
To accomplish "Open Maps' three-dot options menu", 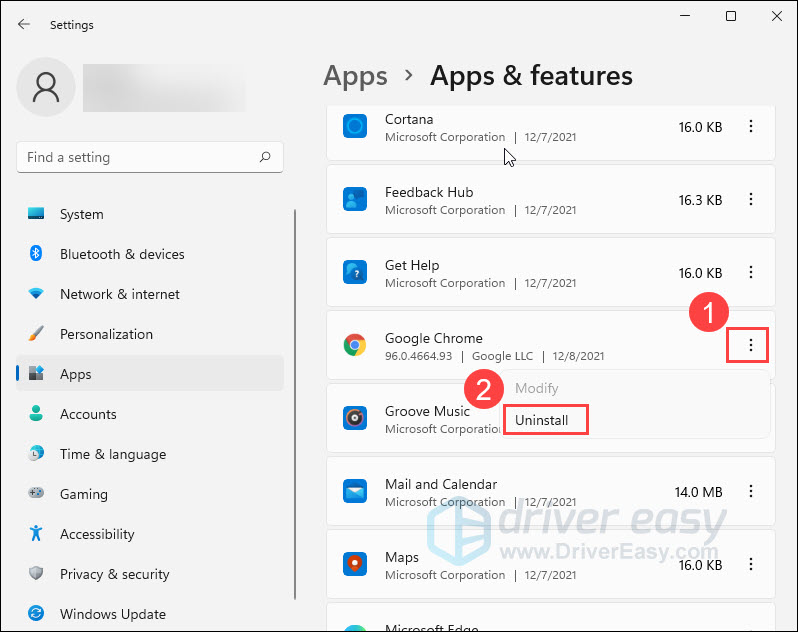I will tap(751, 564).
